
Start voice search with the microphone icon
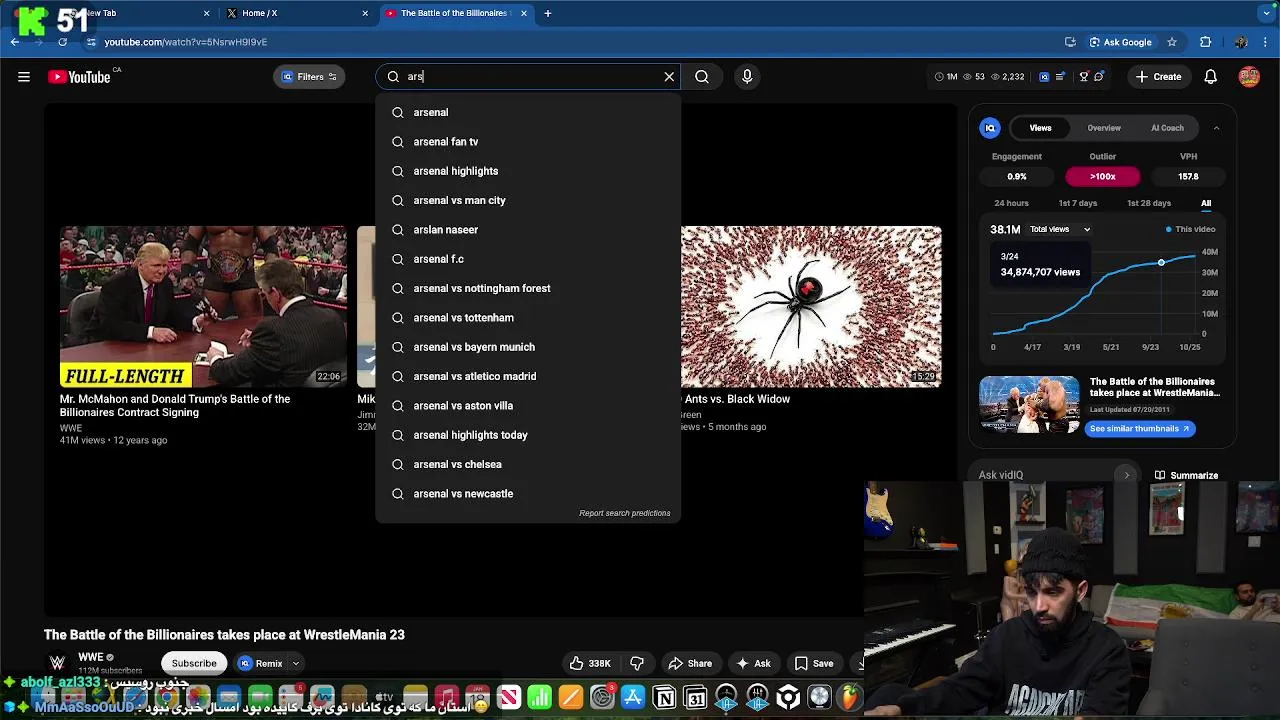point(747,77)
